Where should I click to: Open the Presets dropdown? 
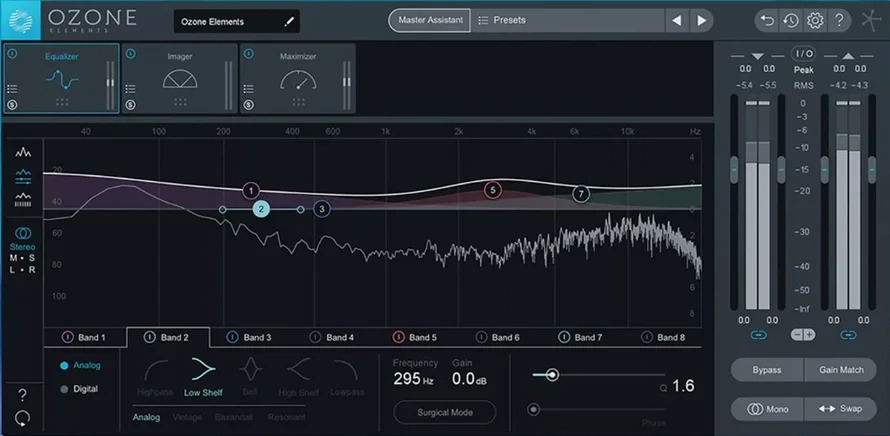coord(568,20)
